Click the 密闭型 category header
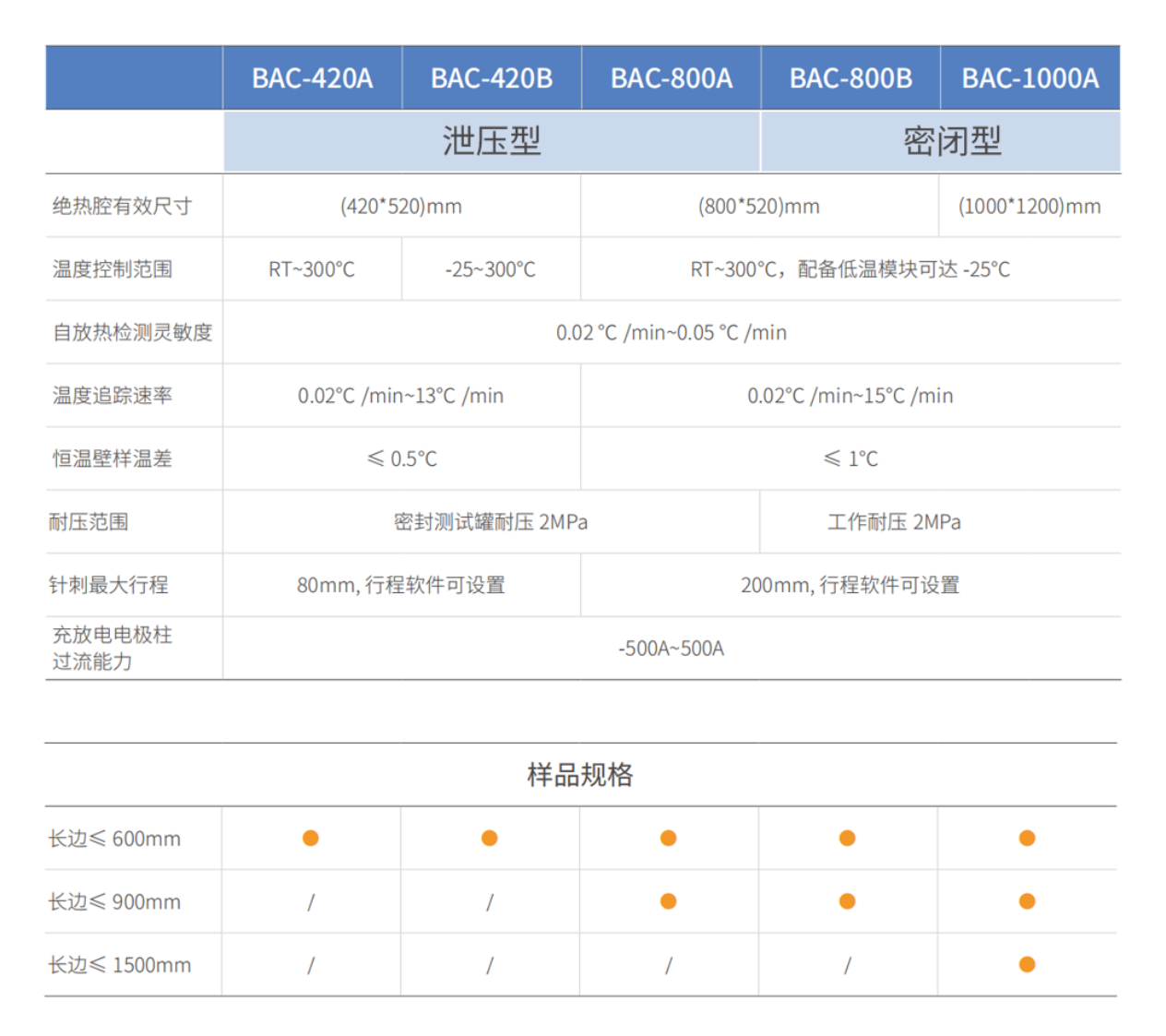The image size is (1166, 1036). pos(951,141)
